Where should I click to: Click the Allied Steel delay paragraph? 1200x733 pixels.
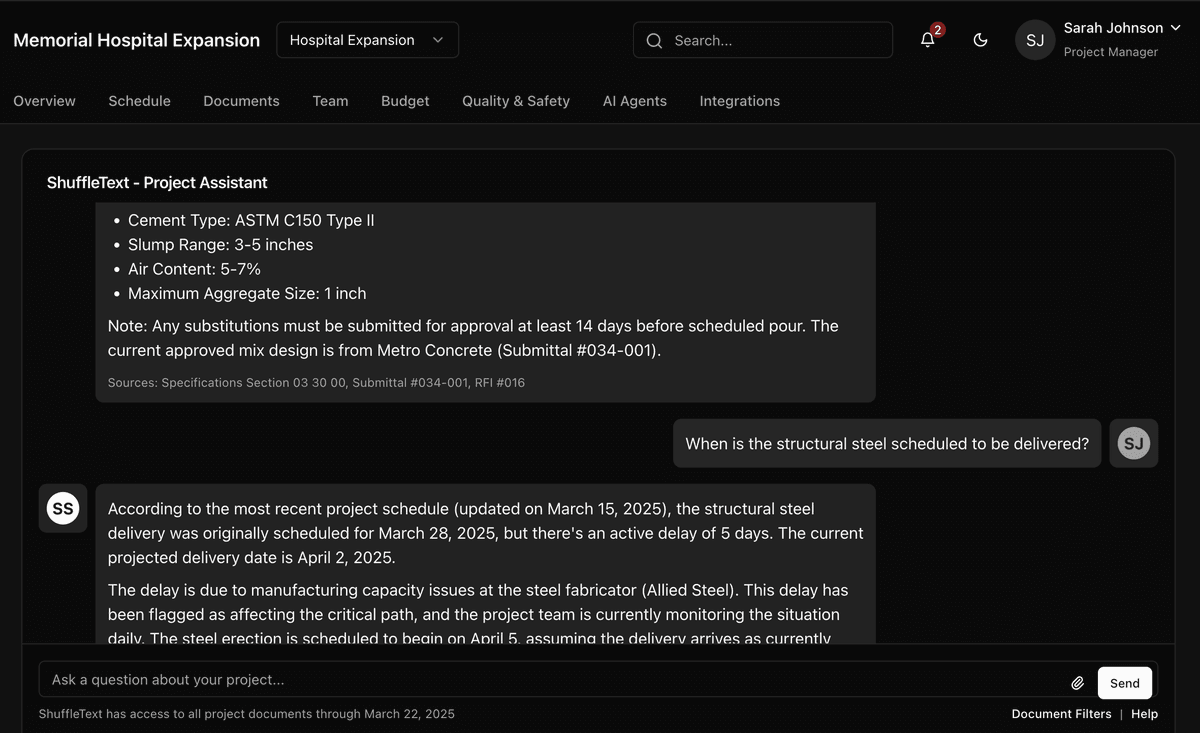(478, 614)
